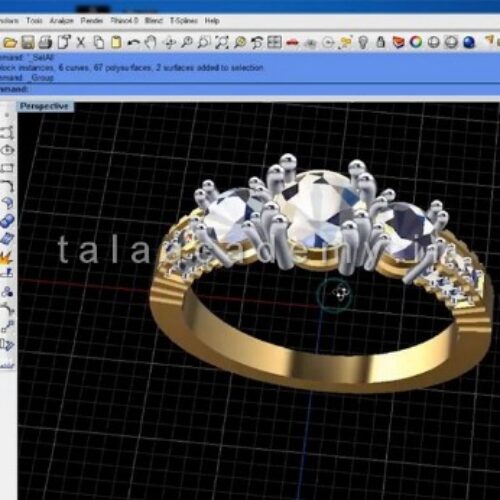Open the T-Splines menu
This screenshot has height=500, width=500.
pos(184,21)
